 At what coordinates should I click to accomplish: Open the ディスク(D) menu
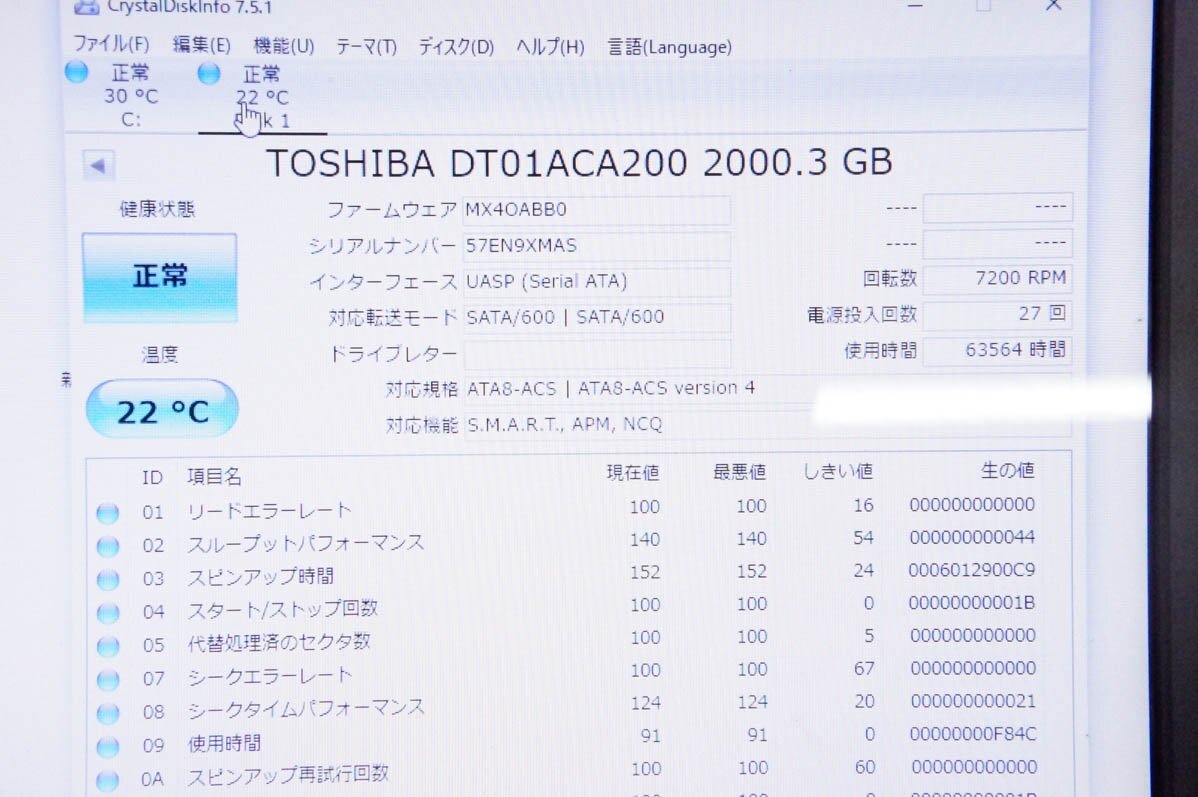point(456,47)
